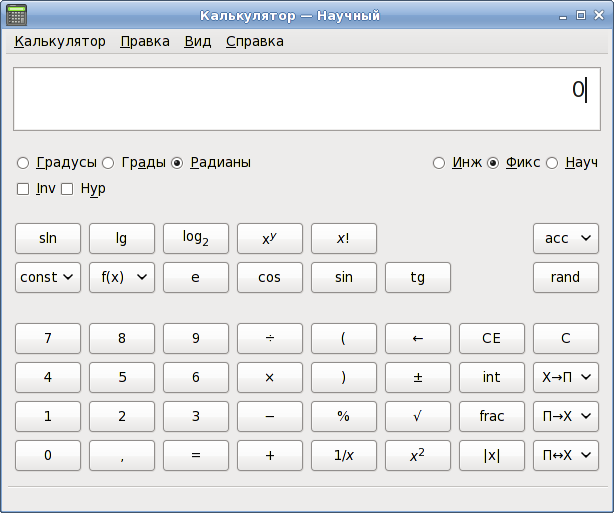Click digit 7 button
The width and height of the screenshot is (614, 513).
coord(48,338)
